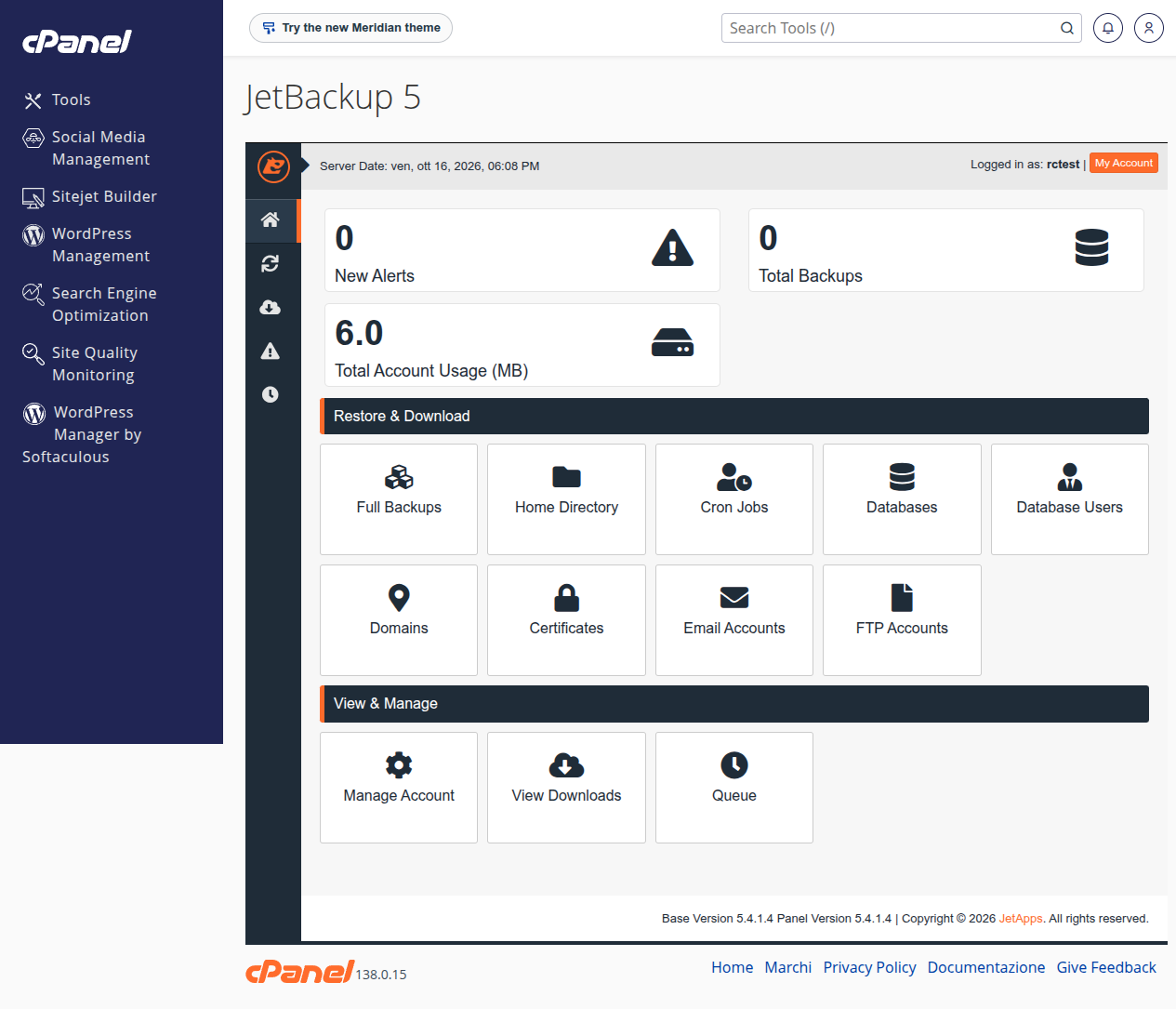
Task: Click the JetBackup refresh arrows sidebar icon
Action: pyautogui.click(x=271, y=264)
